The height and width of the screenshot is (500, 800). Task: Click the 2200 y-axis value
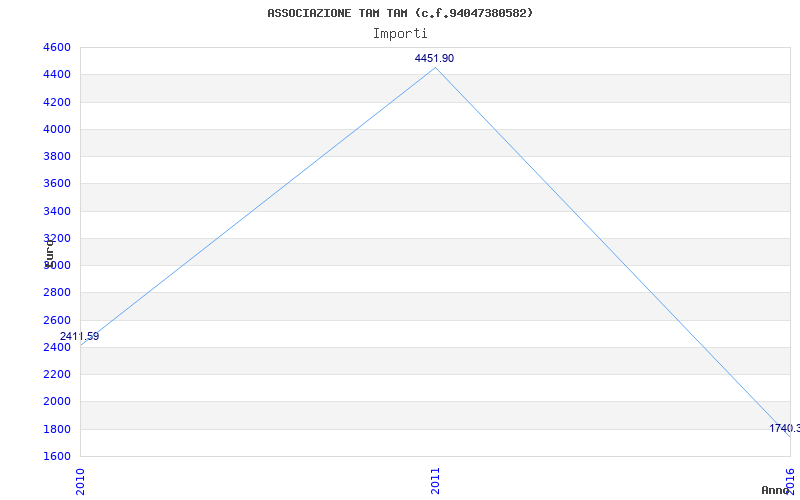pyautogui.click(x=57, y=374)
